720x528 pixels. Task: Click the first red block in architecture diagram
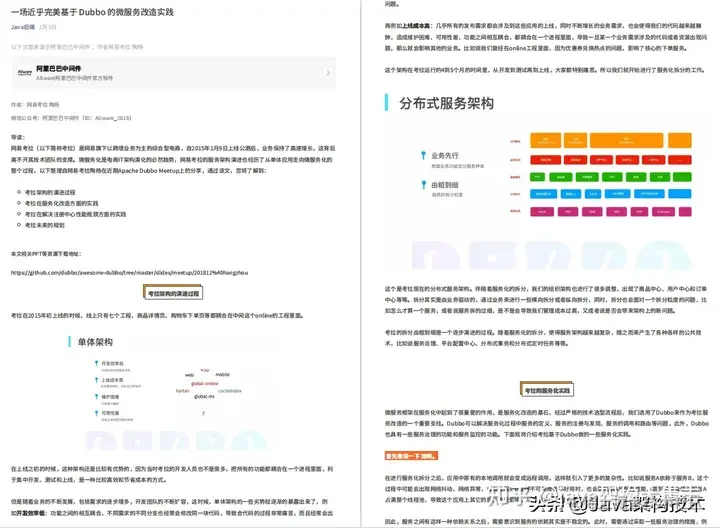click(x=546, y=160)
